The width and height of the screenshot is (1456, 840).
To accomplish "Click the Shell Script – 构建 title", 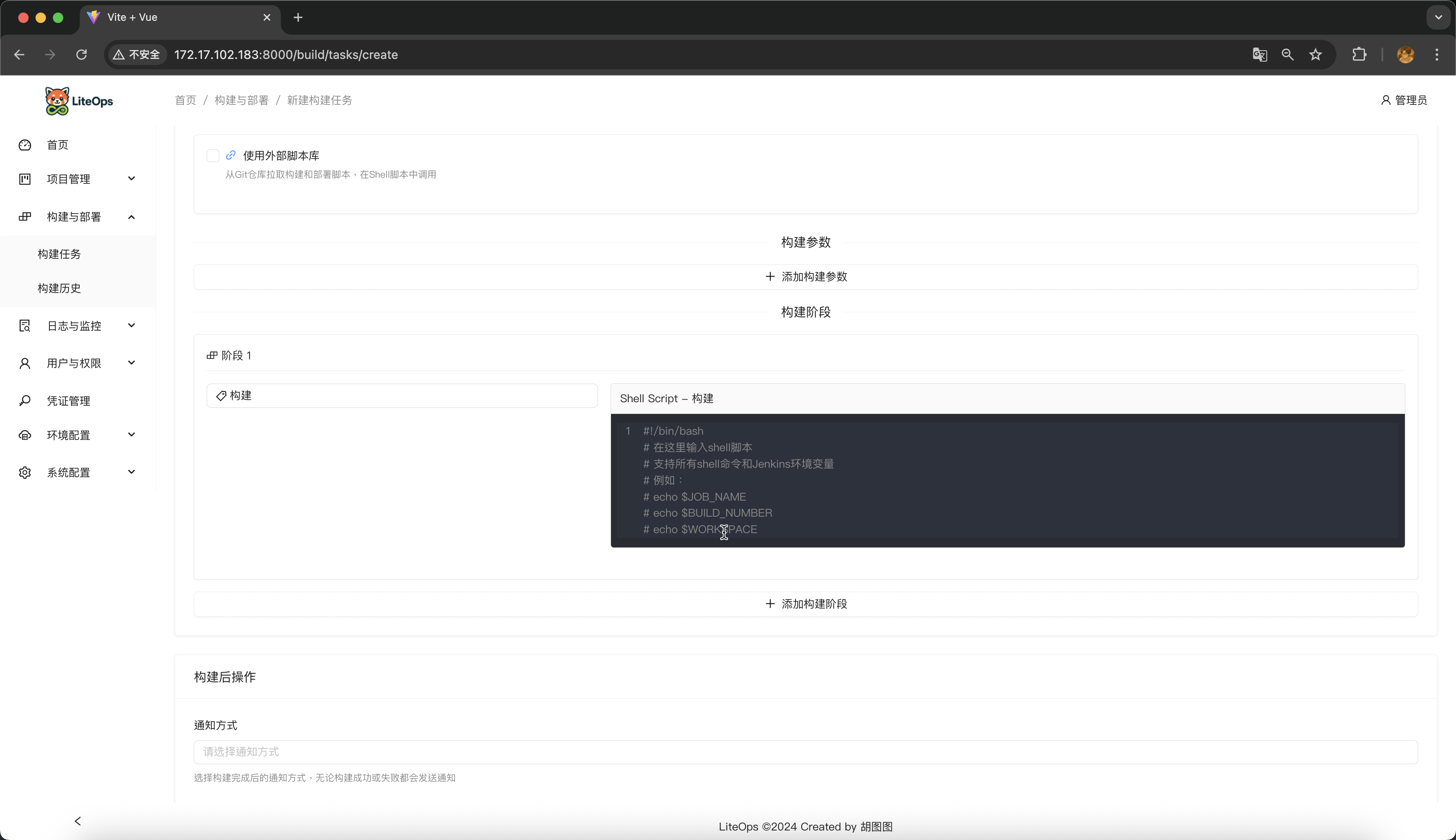I will click(x=666, y=399).
